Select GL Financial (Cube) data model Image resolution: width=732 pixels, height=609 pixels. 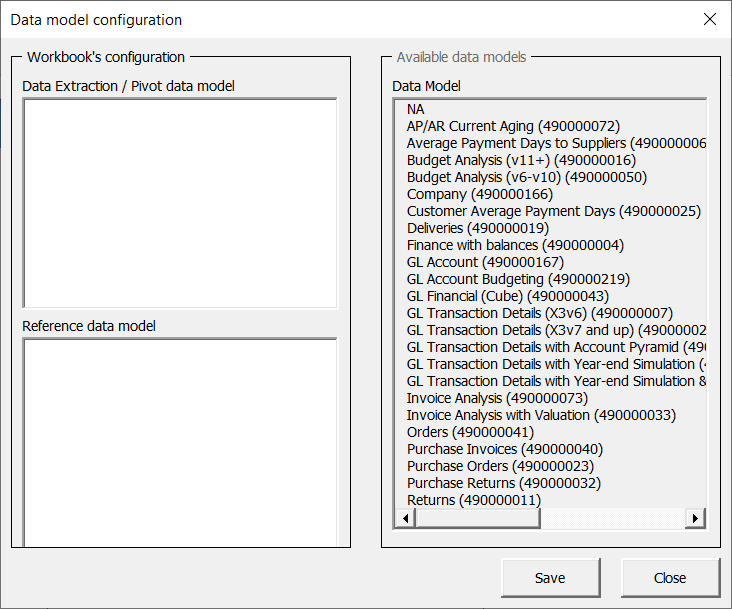click(507, 296)
